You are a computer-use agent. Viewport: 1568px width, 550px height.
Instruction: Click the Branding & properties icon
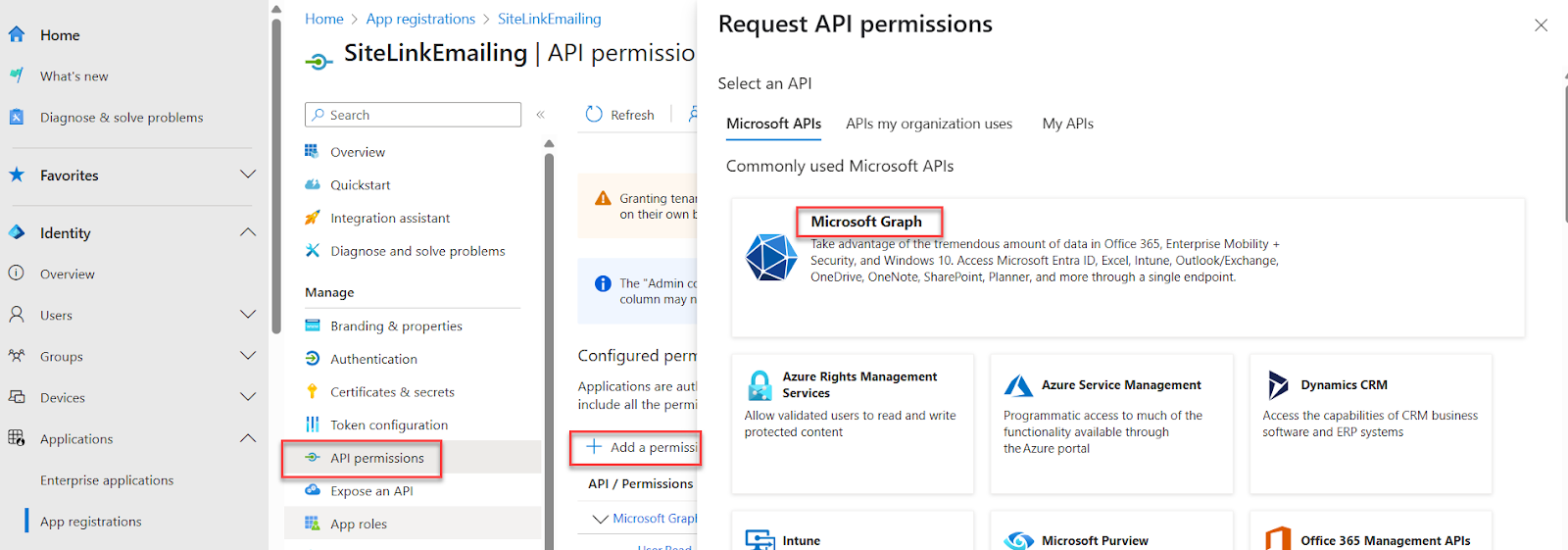pyautogui.click(x=312, y=325)
